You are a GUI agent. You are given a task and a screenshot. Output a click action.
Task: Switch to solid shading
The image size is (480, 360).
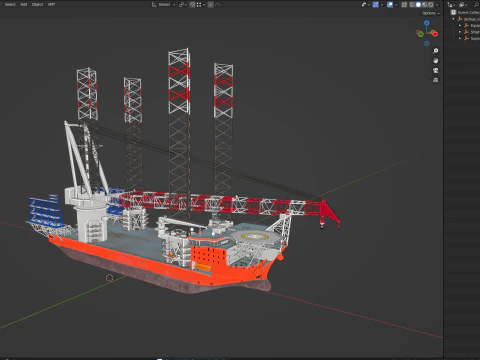(x=418, y=5)
